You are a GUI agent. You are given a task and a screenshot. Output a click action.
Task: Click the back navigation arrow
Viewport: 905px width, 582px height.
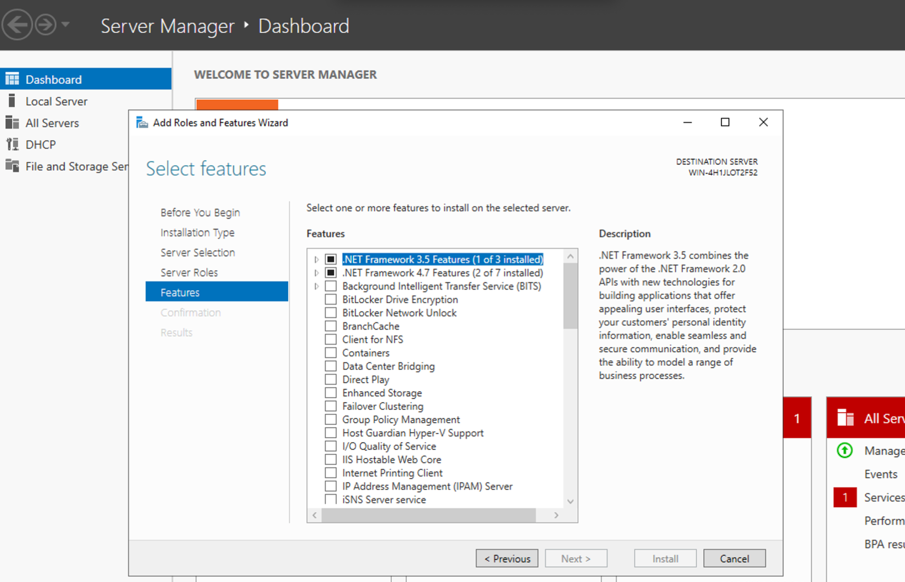(16, 24)
